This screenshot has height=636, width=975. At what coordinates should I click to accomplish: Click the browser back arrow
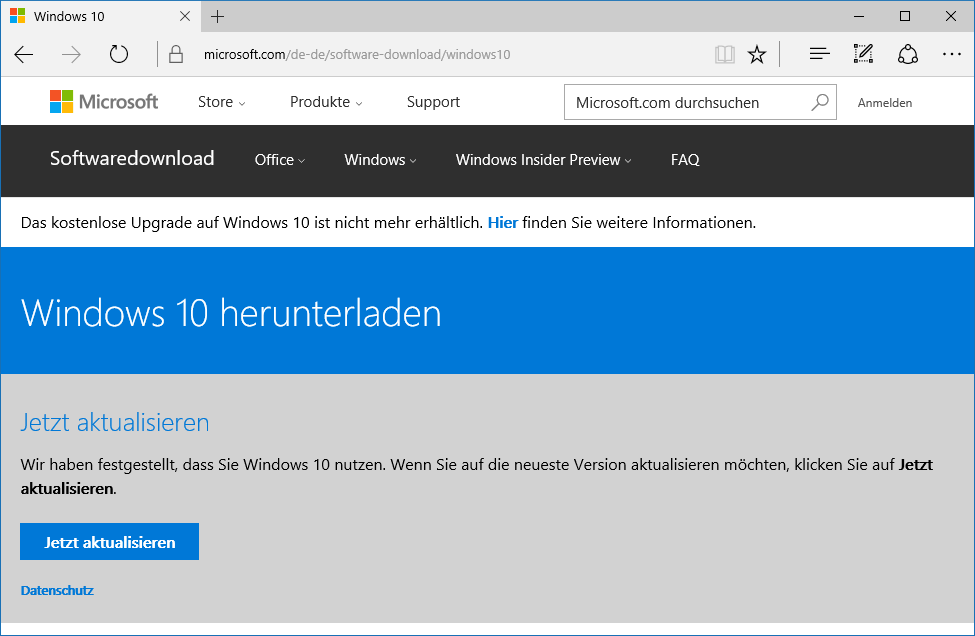(x=24, y=54)
